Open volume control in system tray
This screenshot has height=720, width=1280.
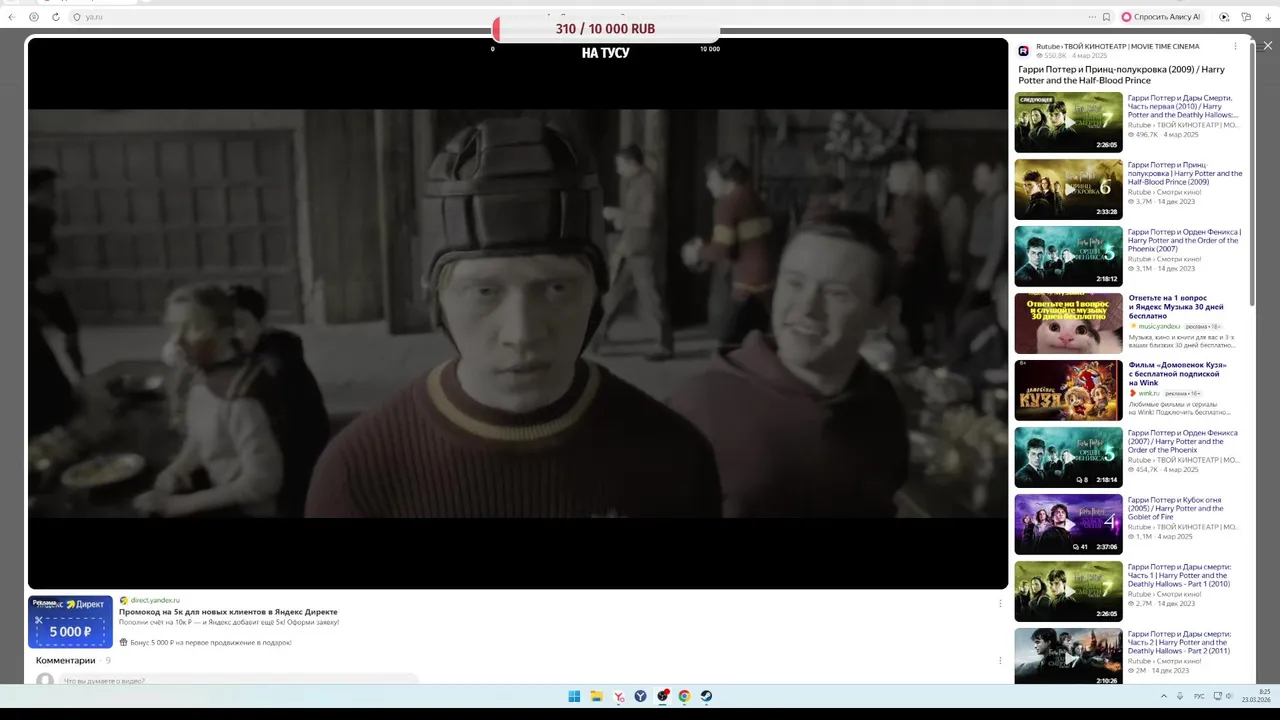click(1229, 696)
